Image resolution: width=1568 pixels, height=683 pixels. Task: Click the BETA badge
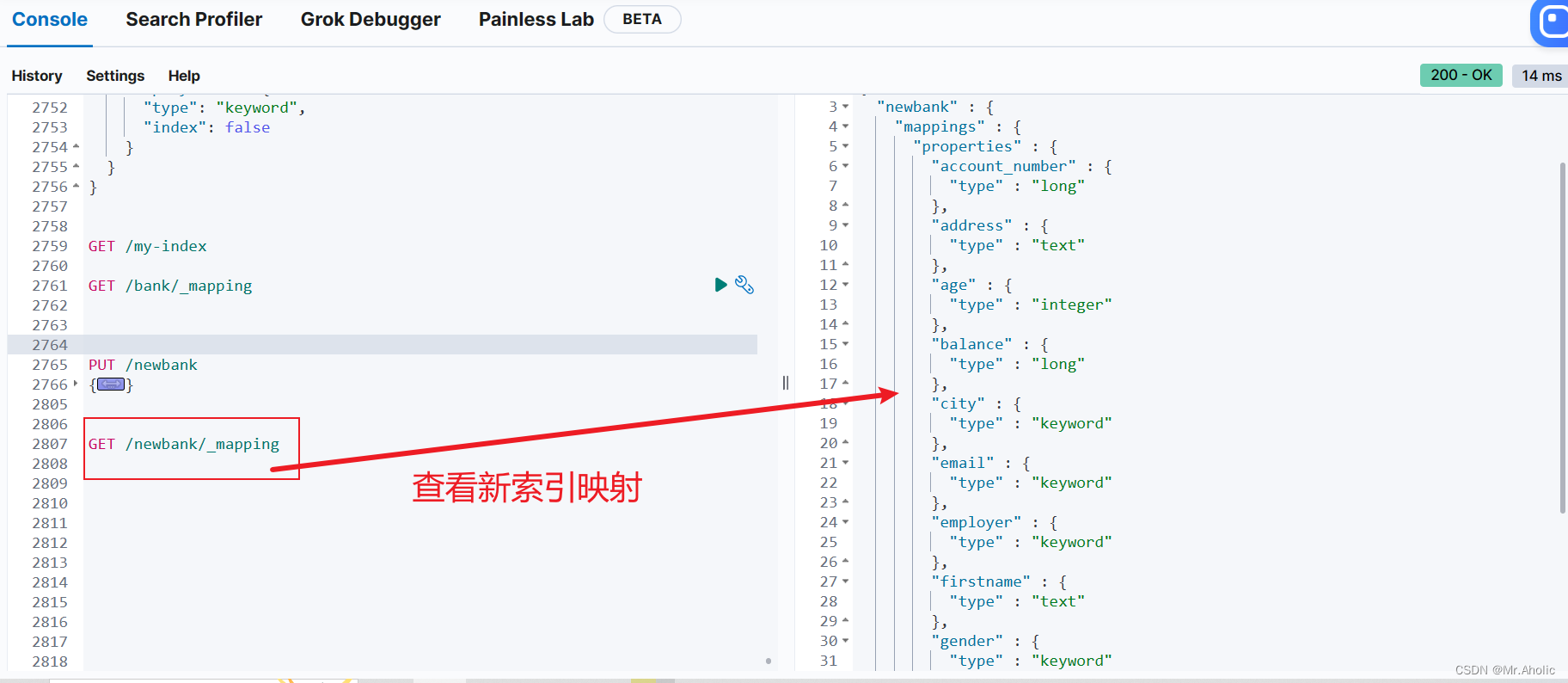642,20
